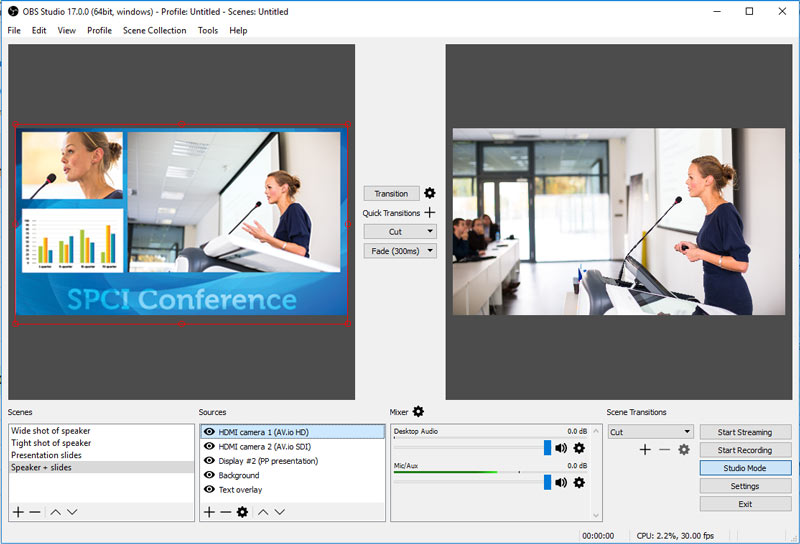Toggle visibility of HDMI camera 1 source
The image size is (800, 544).
pyautogui.click(x=209, y=432)
